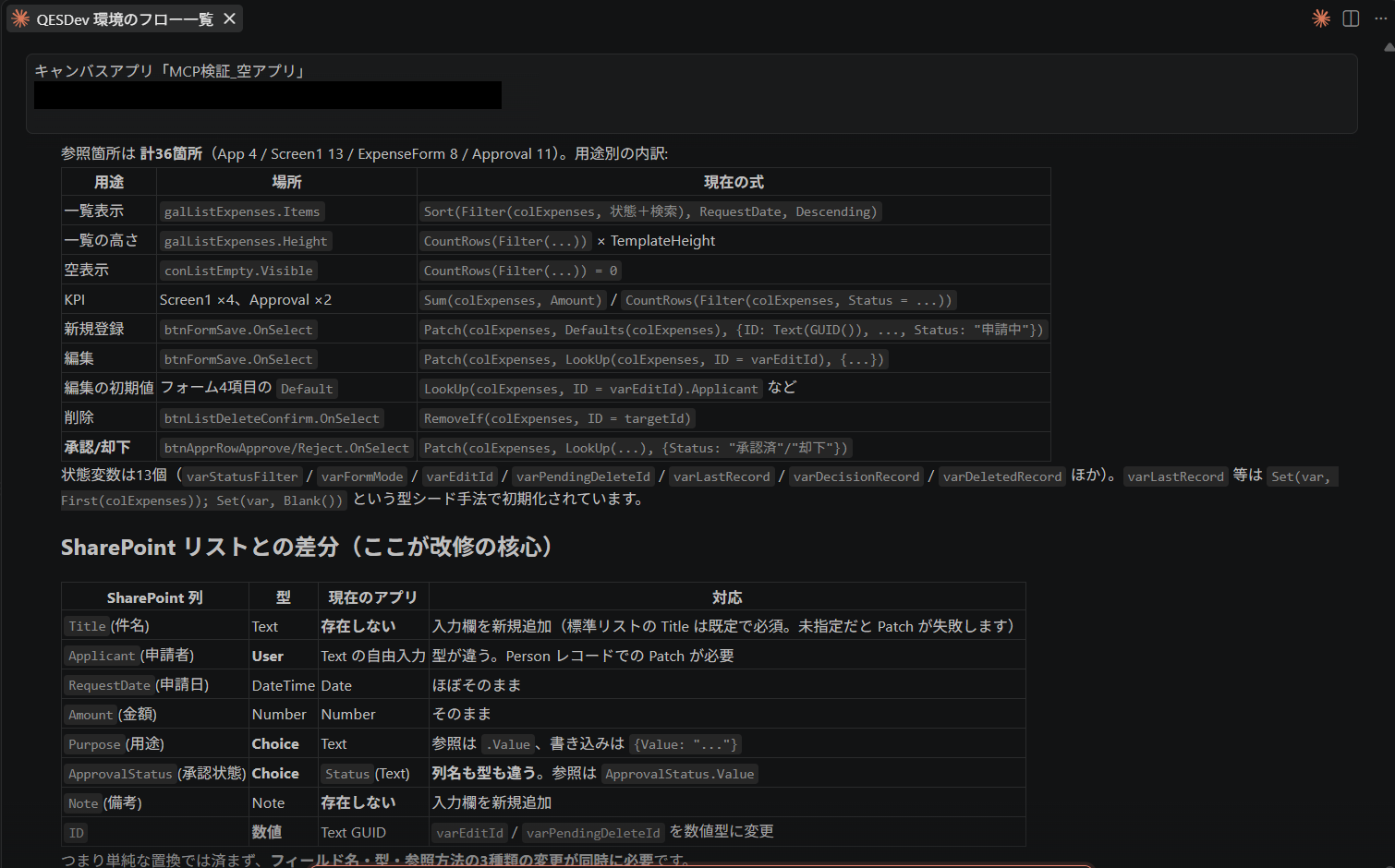This screenshot has width=1395, height=868.
Task: Click the varFormMode variable name
Action: pos(362,476)
